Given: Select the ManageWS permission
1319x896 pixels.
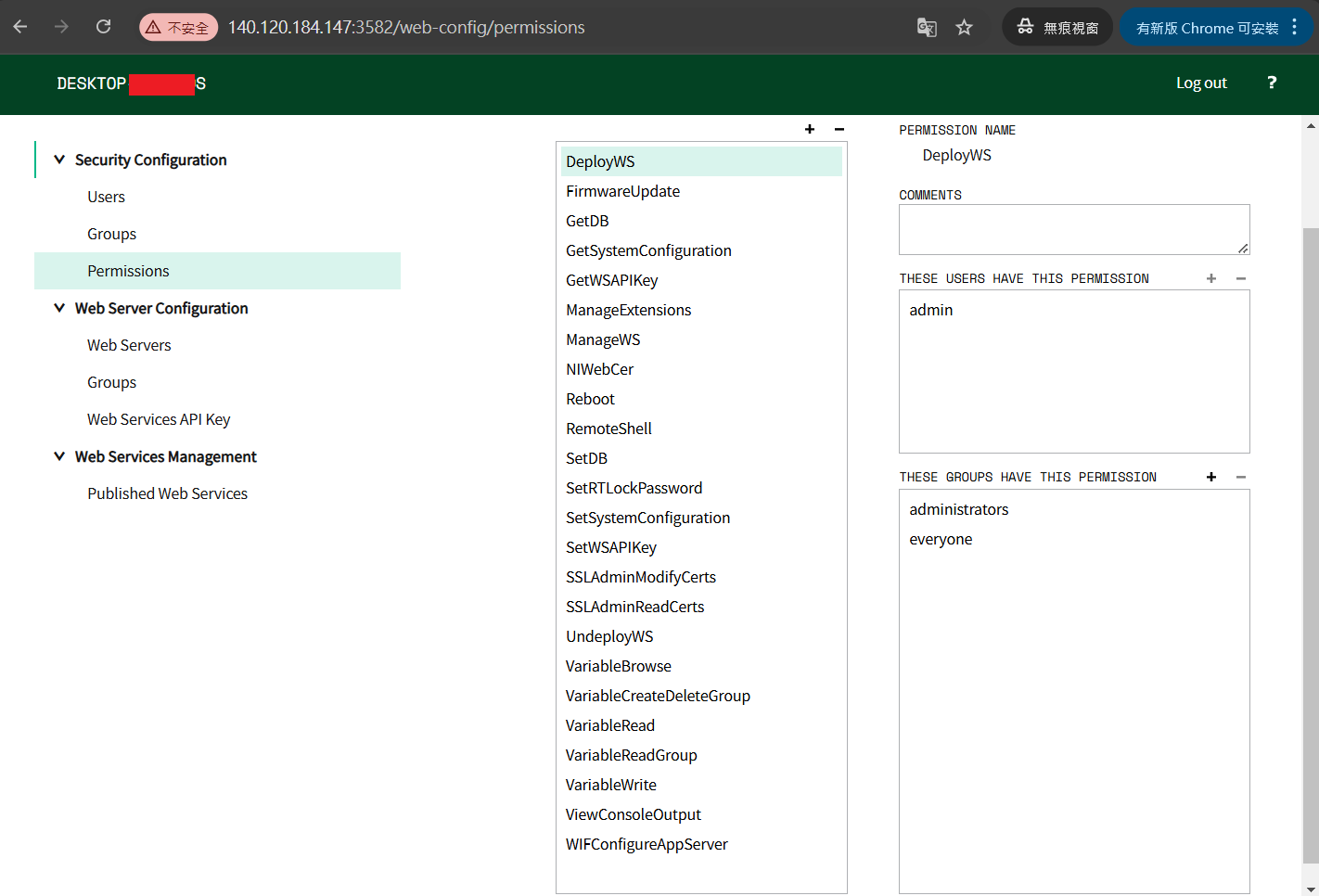Looking at the screenshot, I should pos(701,339).
